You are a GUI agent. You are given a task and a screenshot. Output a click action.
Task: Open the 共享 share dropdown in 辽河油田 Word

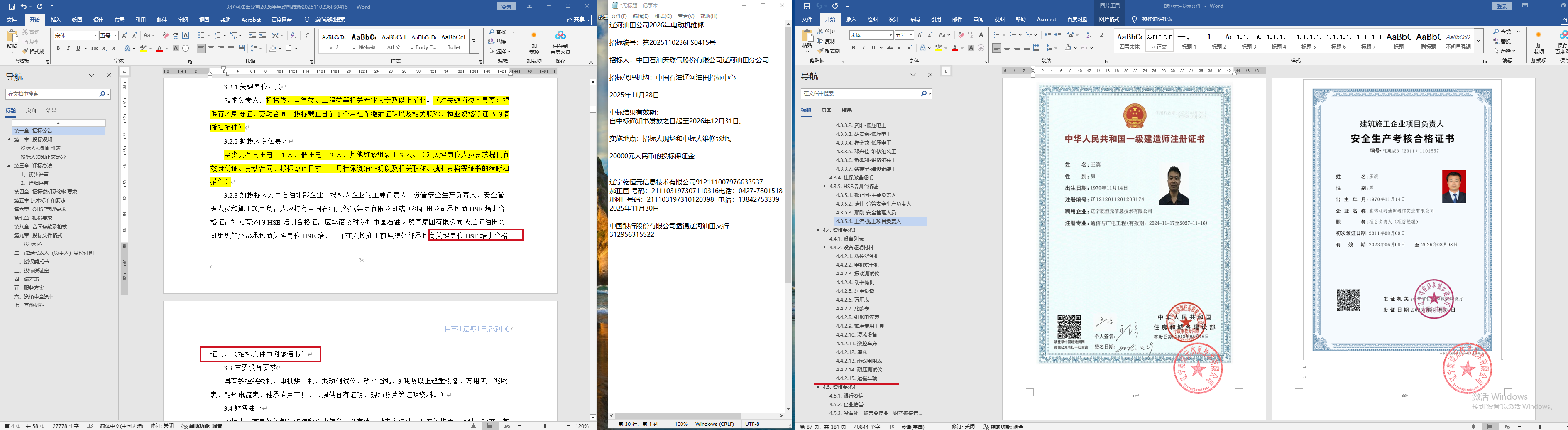click(x=578, y=20)
